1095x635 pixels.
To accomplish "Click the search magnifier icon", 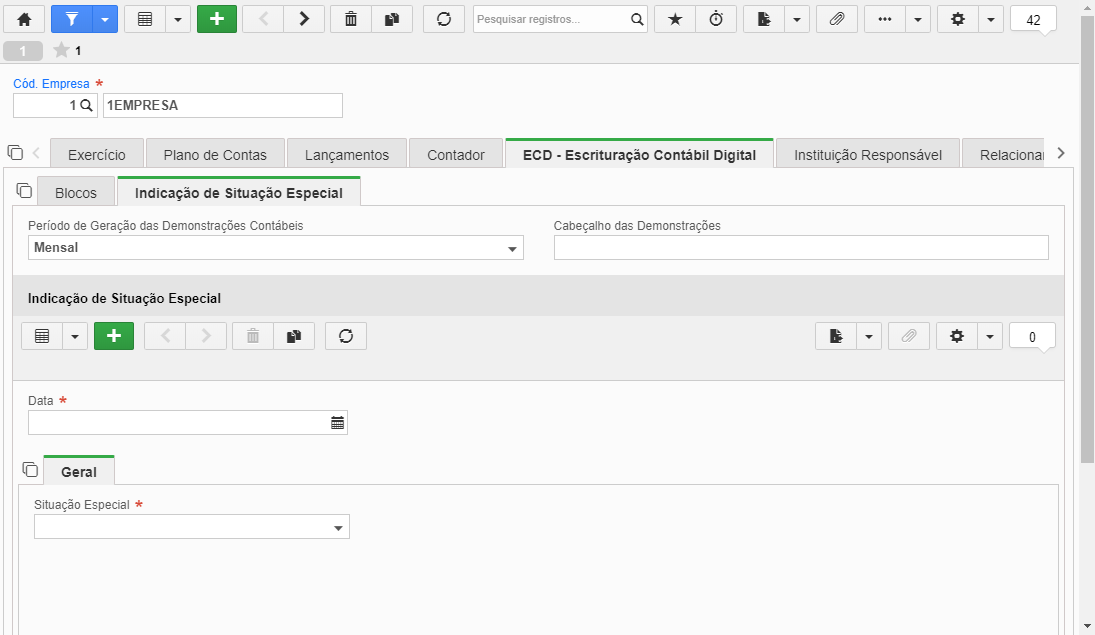I will (637, 20).
